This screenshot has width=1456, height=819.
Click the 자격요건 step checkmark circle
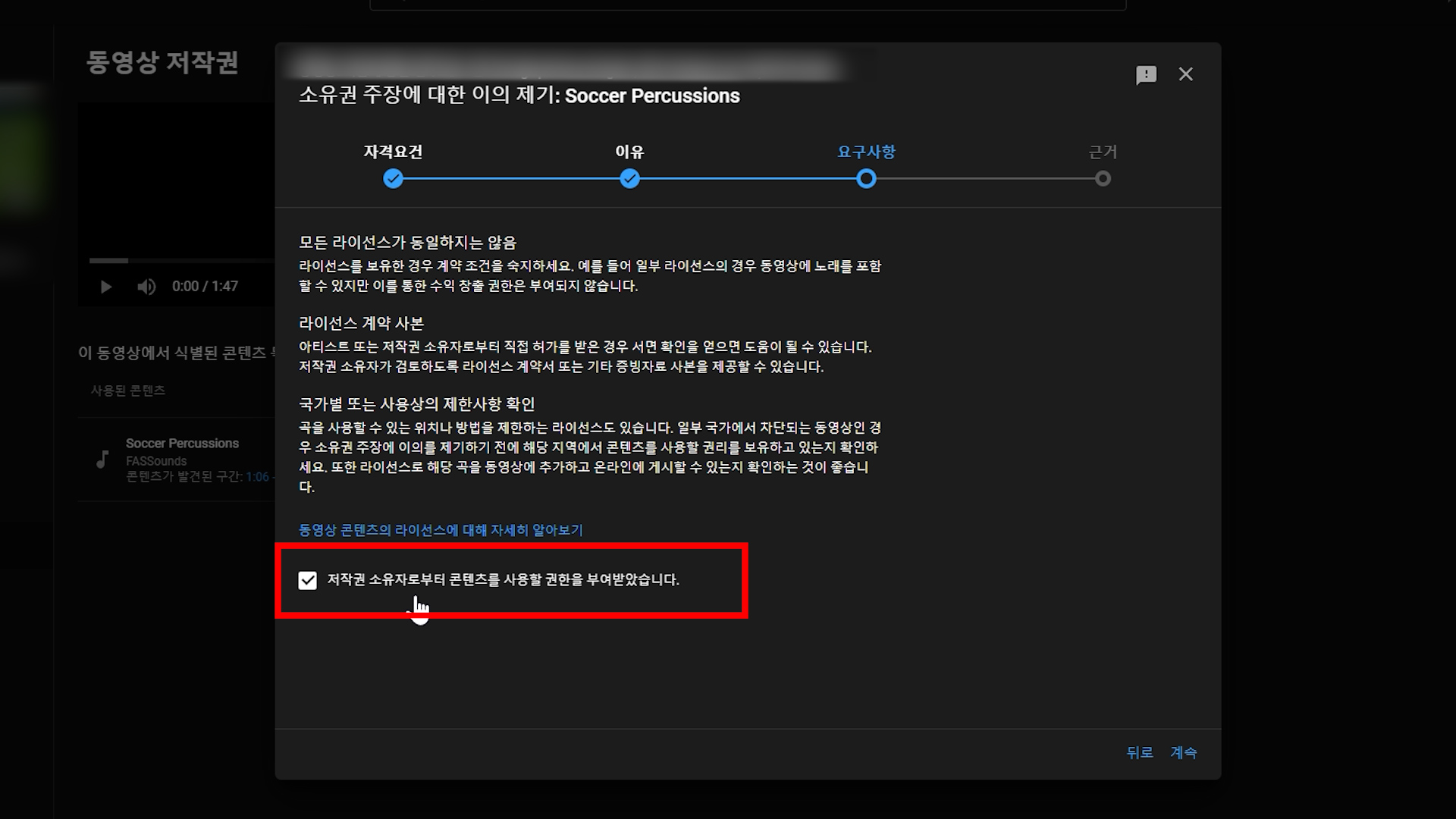point(393,179)
